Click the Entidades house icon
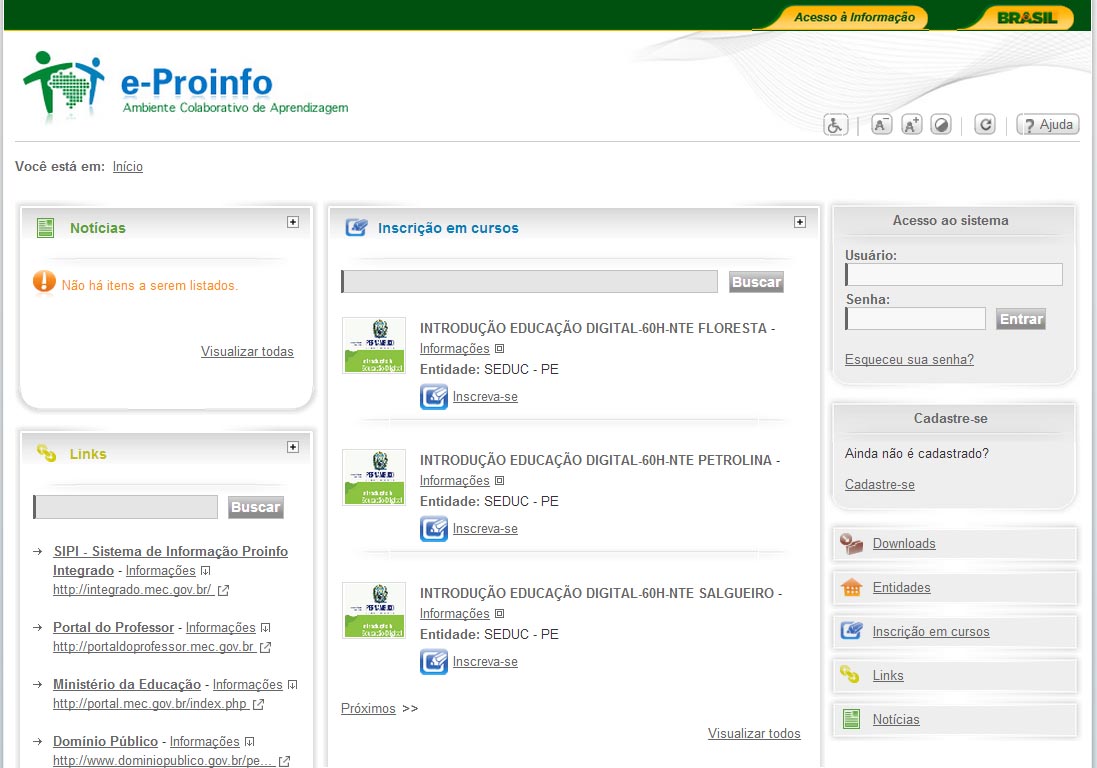Viewport: 1097px width, 768px height. pyautogui.click(x=851, y=588)
